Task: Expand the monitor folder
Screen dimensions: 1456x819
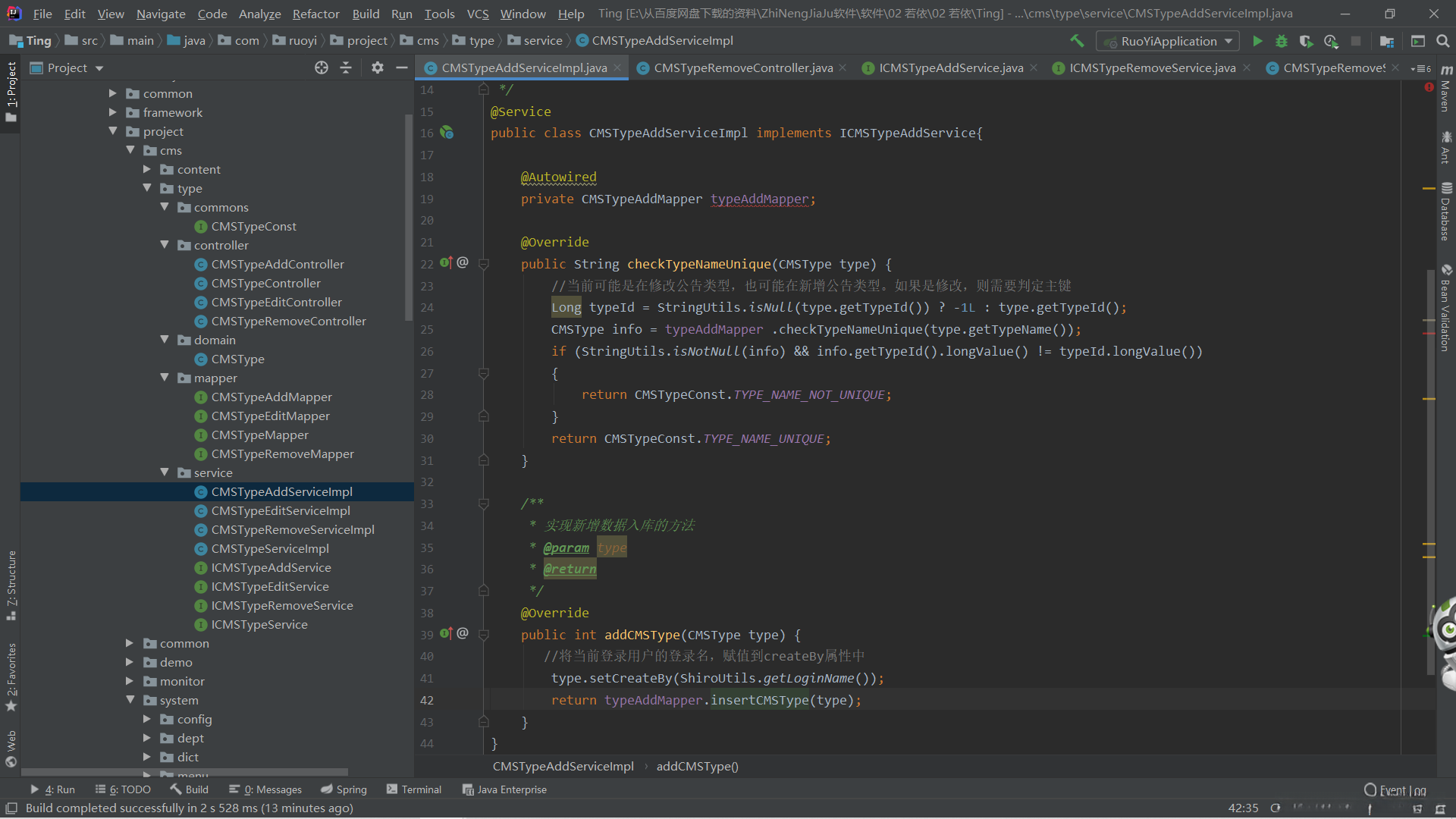Action: click(130, 681)
